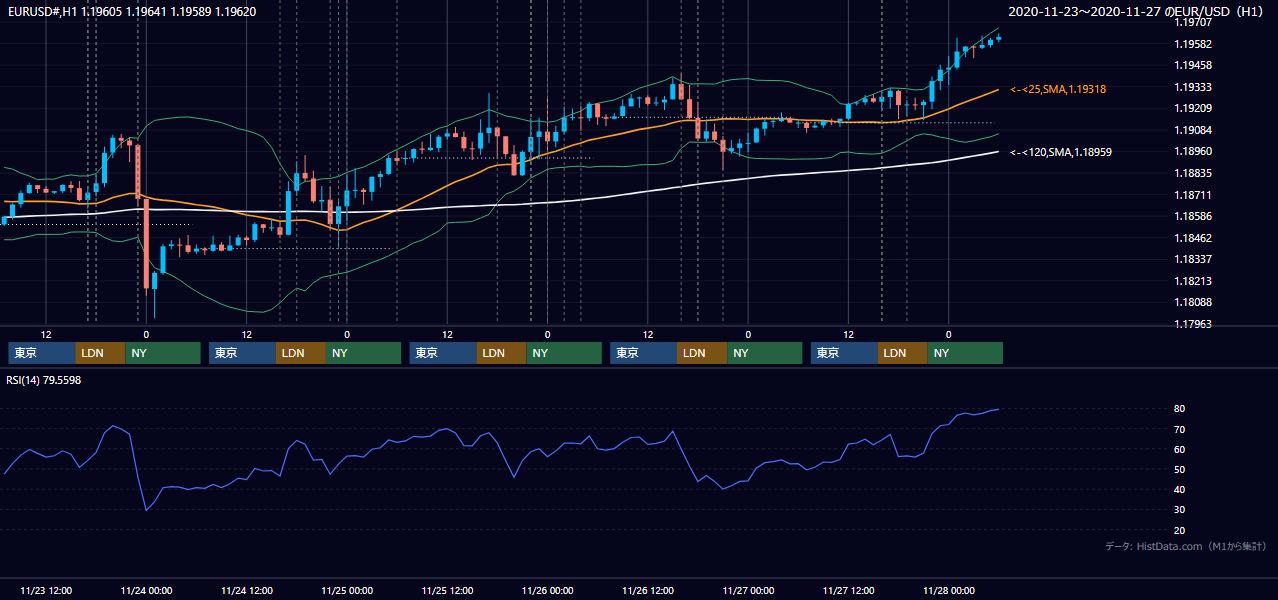Select the 11/23 12:00 date label
The image size is (1278, 600).
pos(46,590)
